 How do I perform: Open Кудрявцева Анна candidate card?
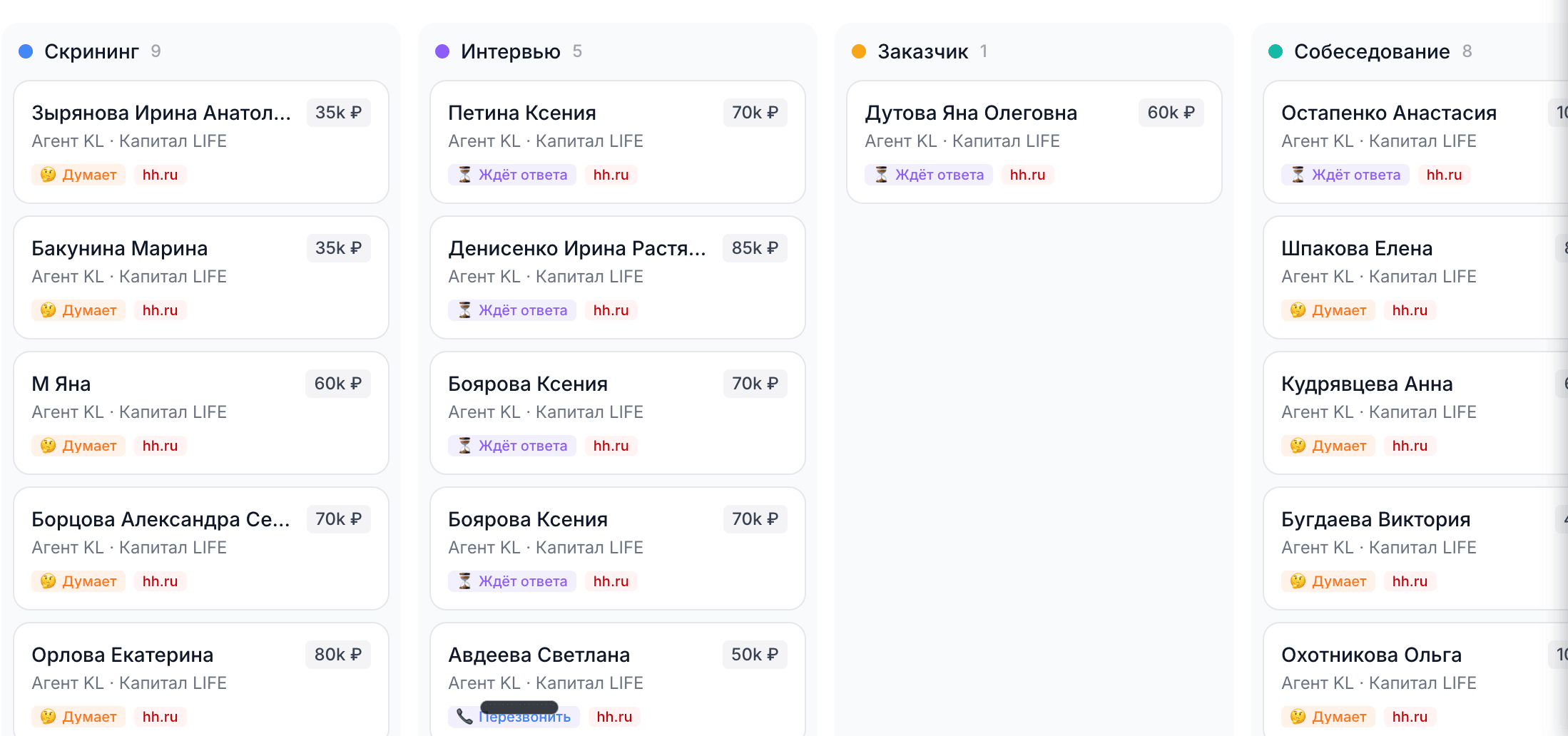click(x=1415, y=413)
